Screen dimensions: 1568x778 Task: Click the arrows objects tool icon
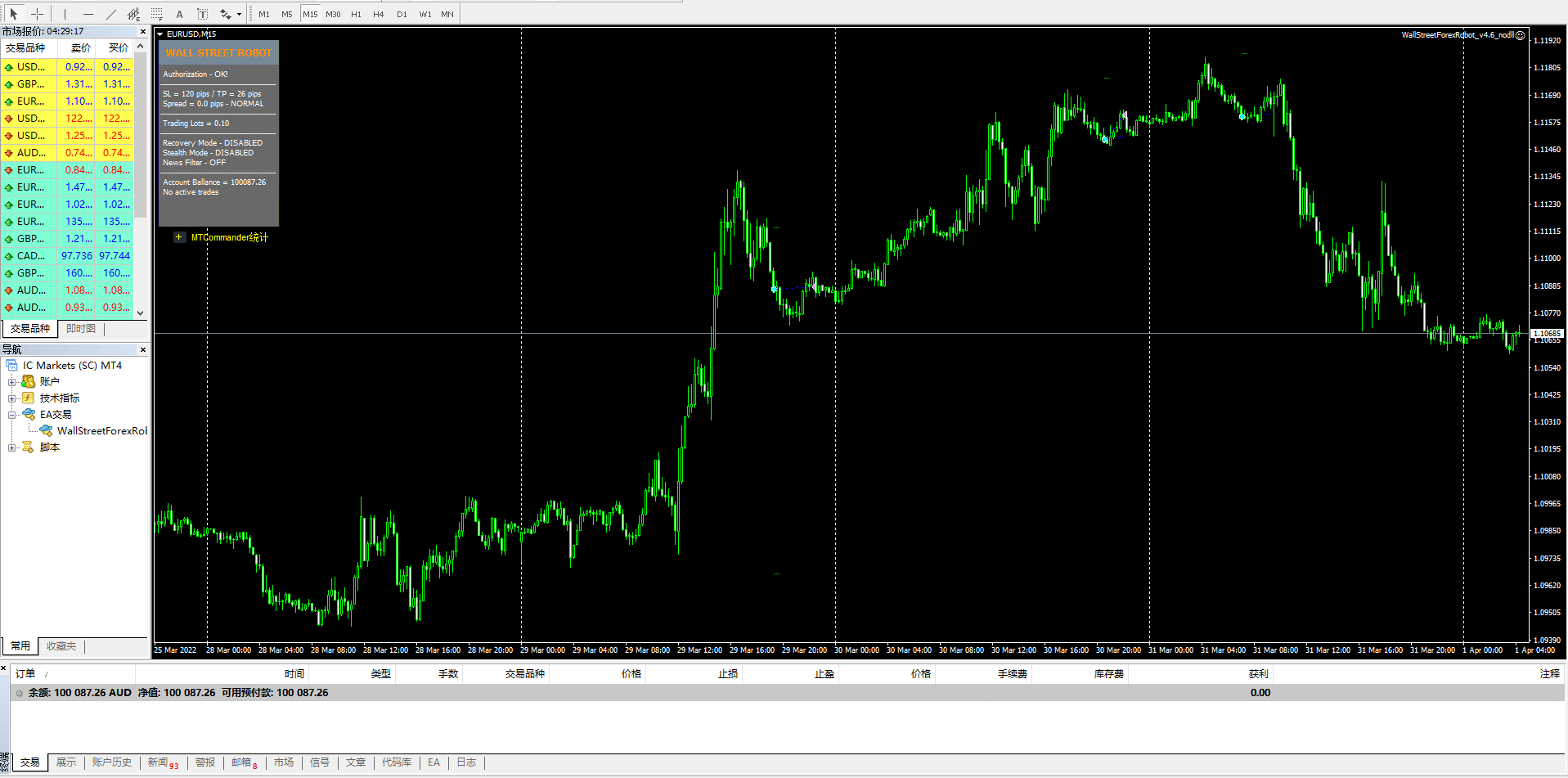225,14
